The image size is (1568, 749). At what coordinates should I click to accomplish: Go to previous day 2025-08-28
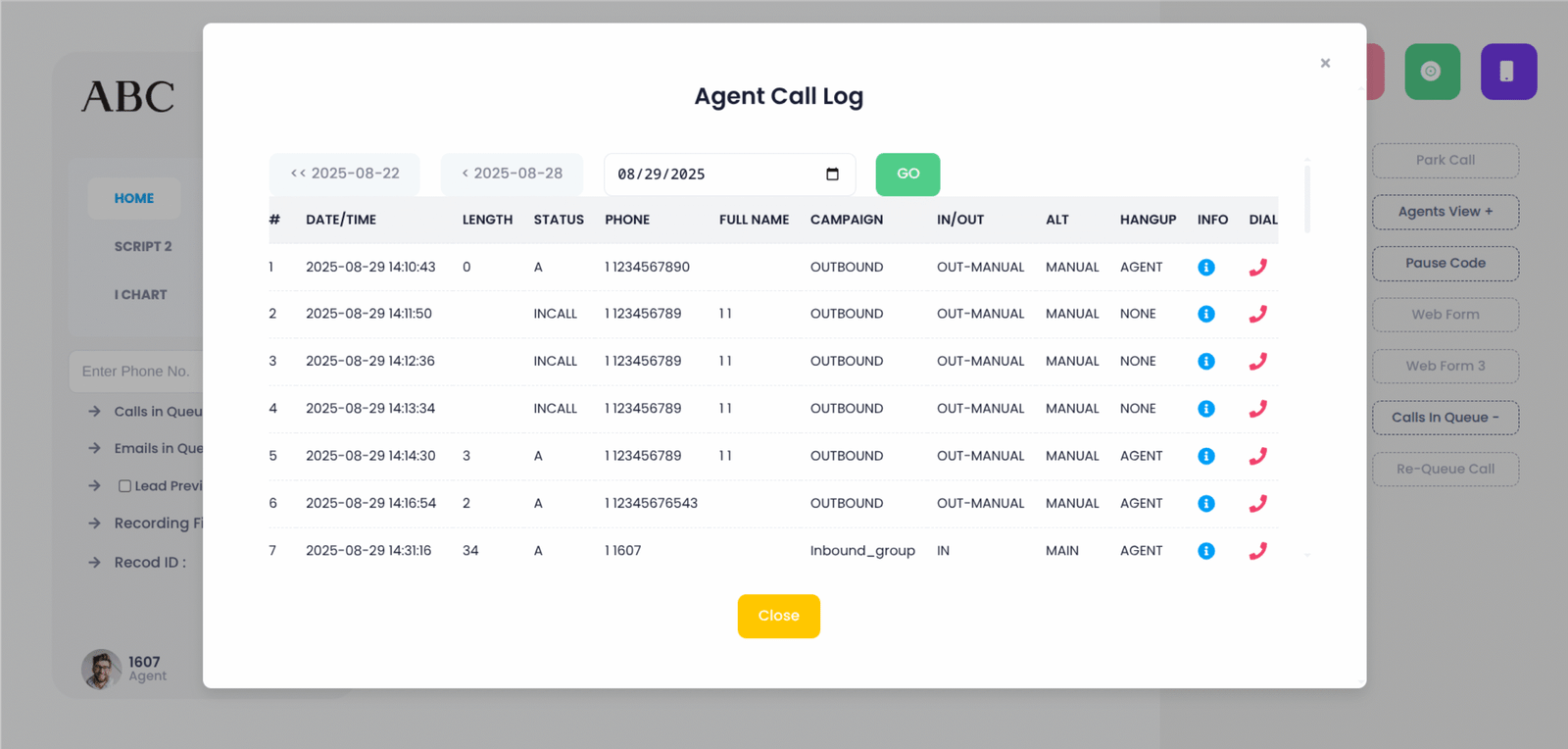point(512,174)
